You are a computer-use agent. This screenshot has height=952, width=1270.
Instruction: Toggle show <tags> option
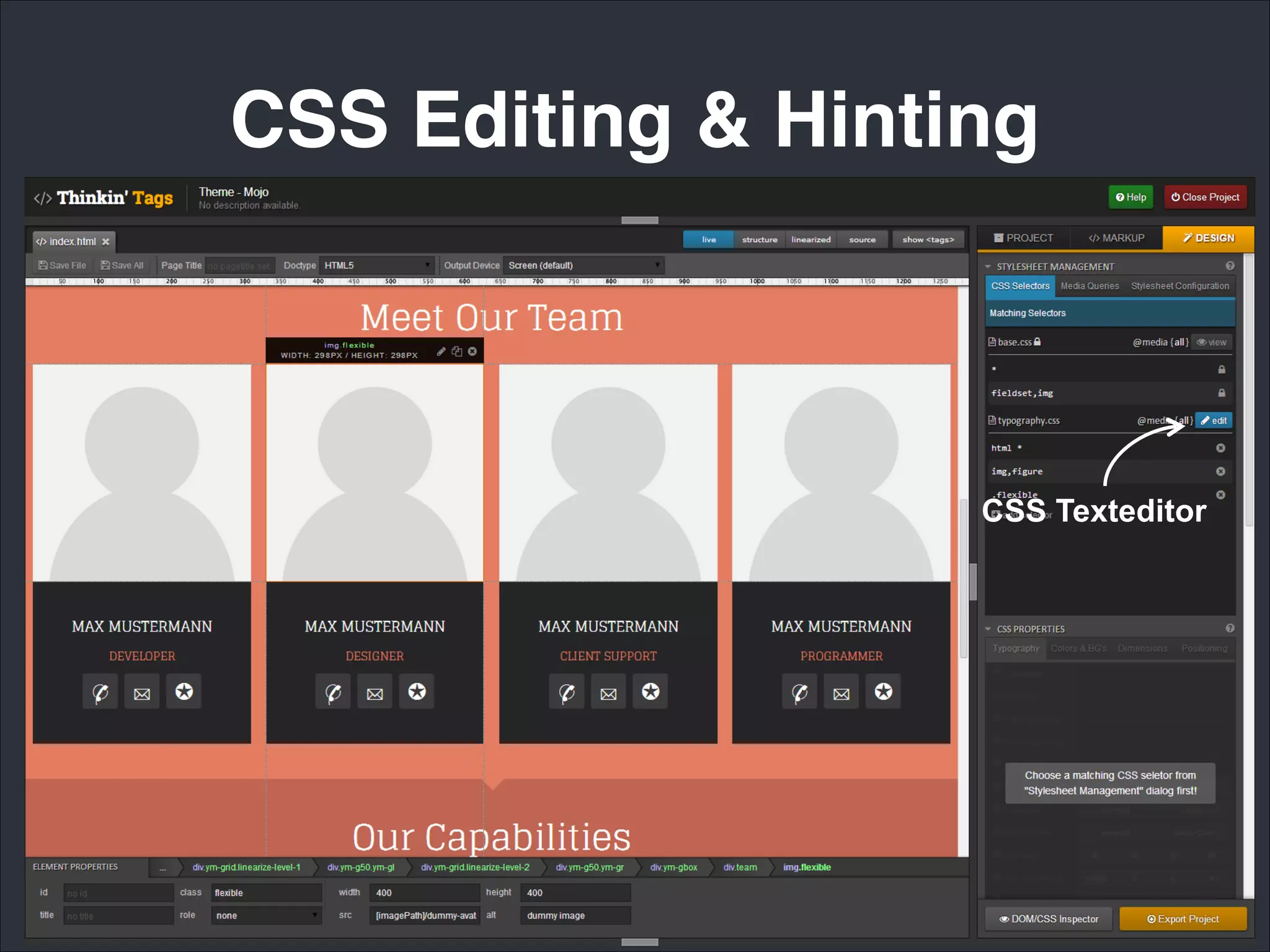click(928, 240)
